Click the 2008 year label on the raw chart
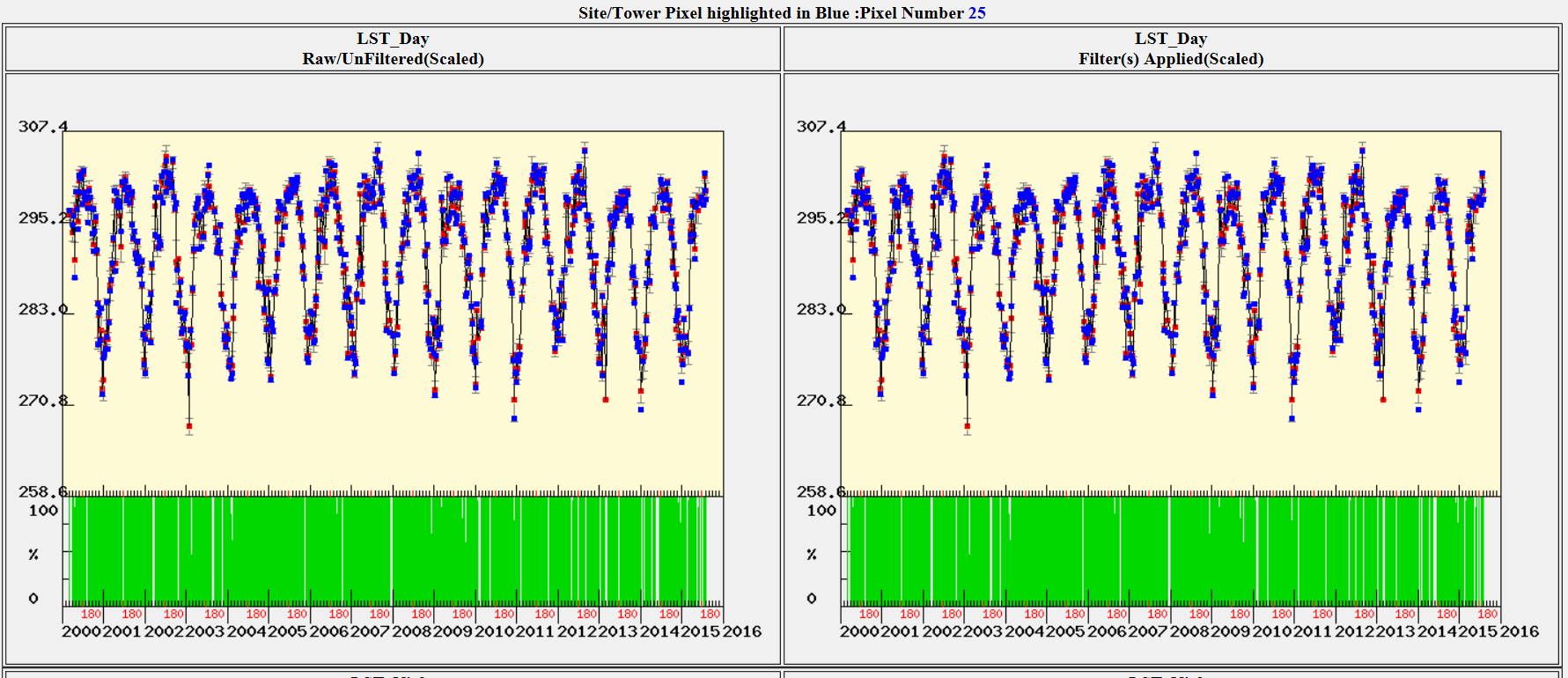This screenshot has height=678, width=1568. pos(411,631)
